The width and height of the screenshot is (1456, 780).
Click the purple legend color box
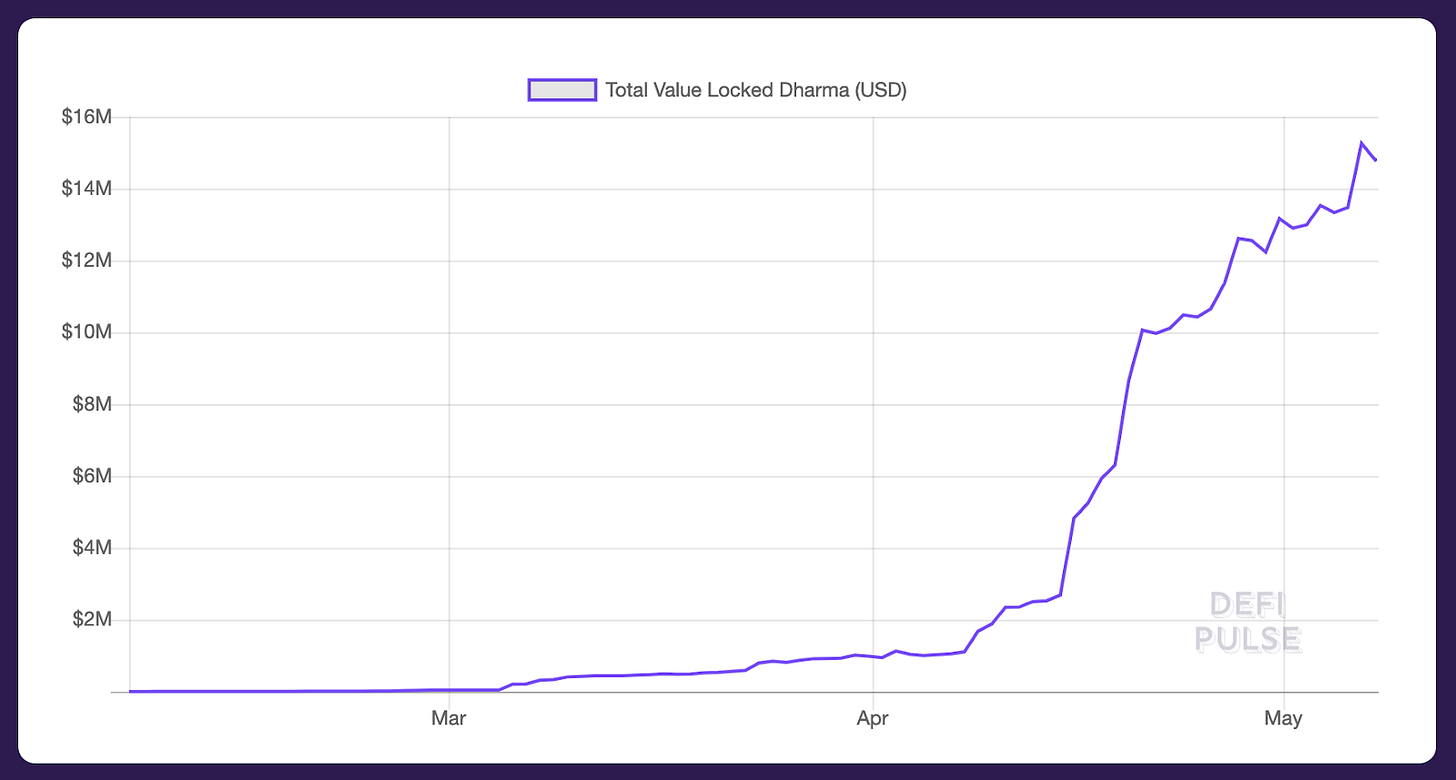[x=562, y=90]
